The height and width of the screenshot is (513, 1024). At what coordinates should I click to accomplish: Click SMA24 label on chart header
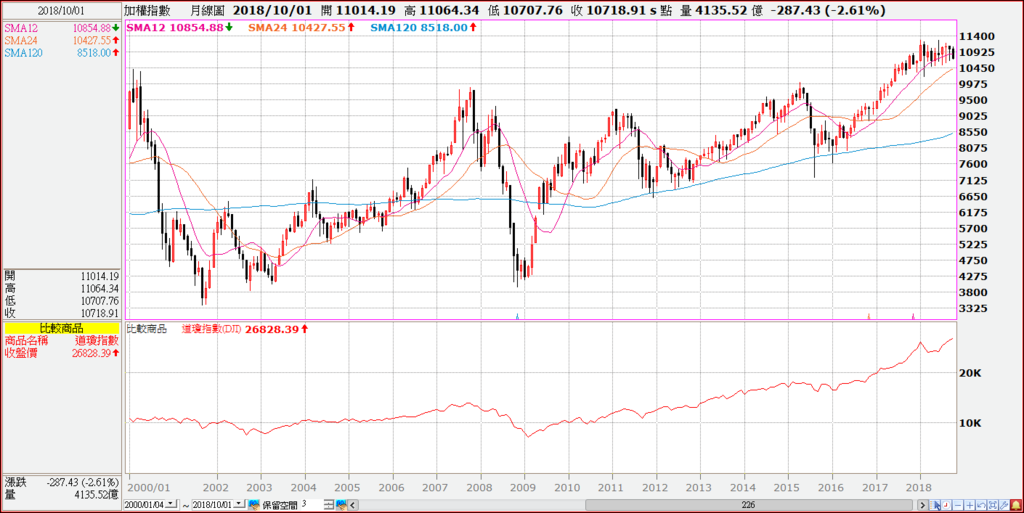click(269, 27)
